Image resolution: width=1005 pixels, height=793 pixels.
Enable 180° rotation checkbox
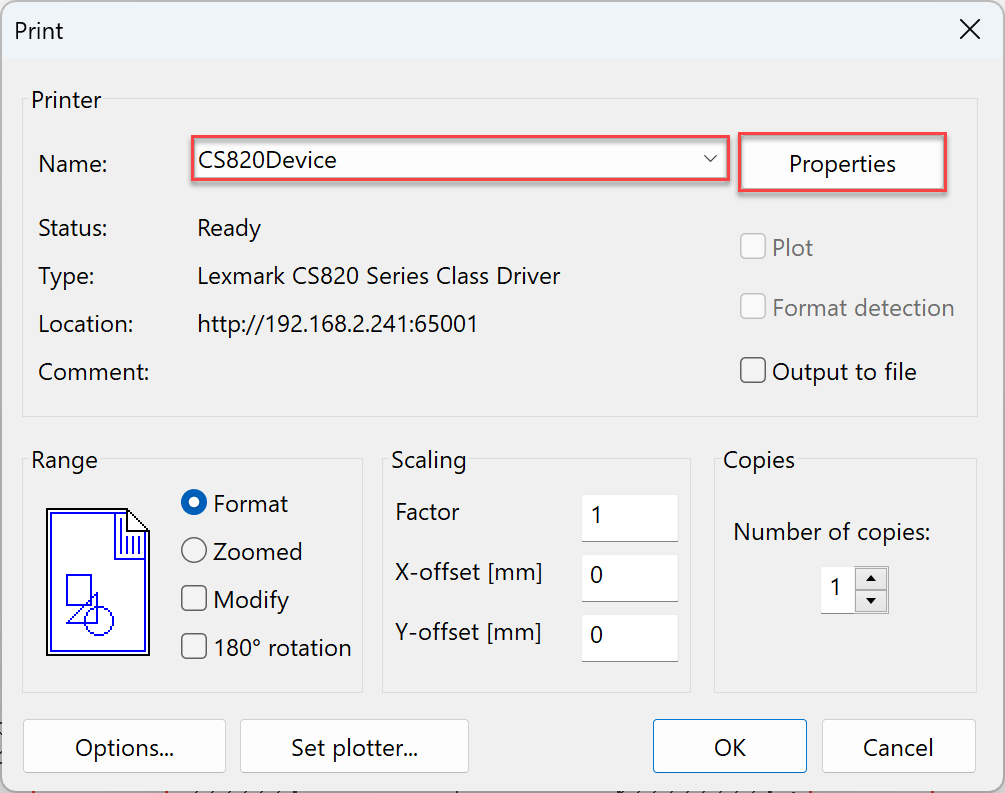194,647
